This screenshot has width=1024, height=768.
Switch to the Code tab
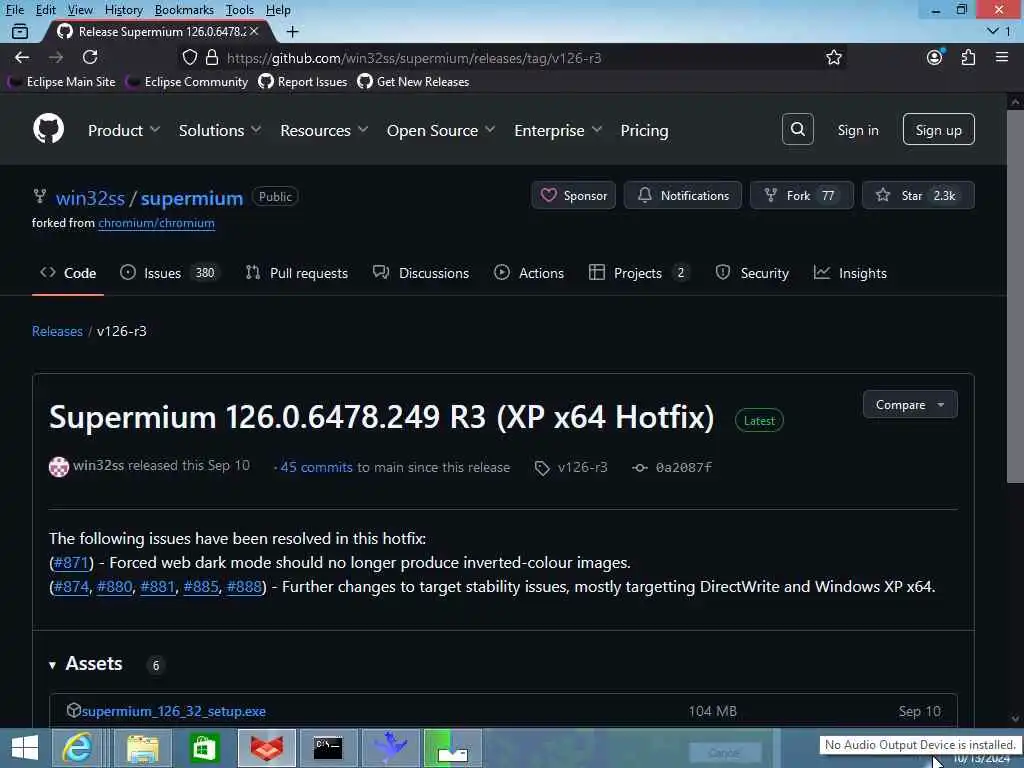[x=68, y=273]
